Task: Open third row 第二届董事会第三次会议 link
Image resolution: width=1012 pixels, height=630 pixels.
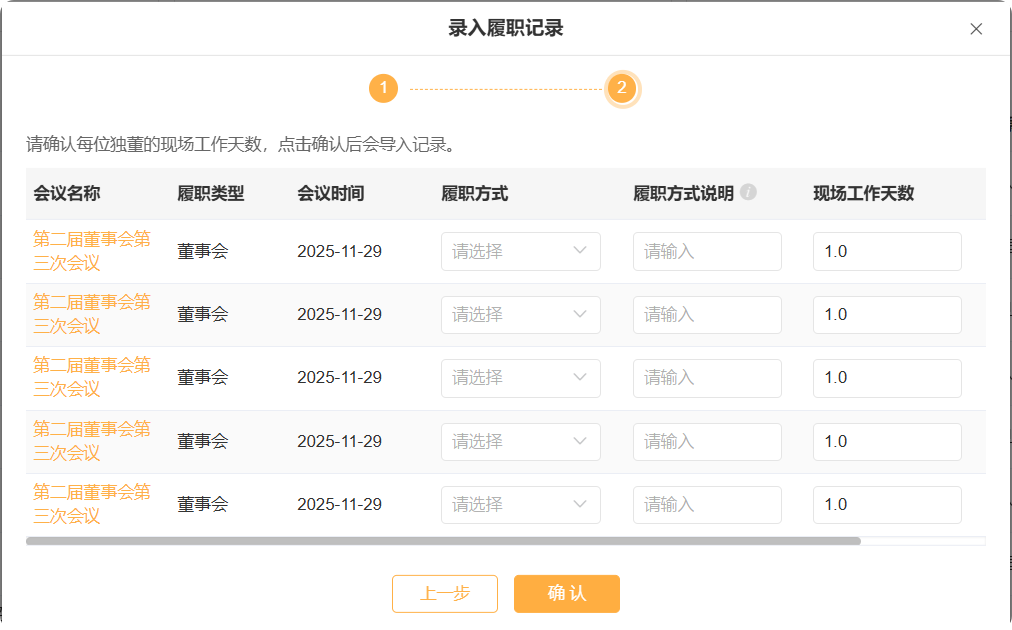Action: [91, 377]
